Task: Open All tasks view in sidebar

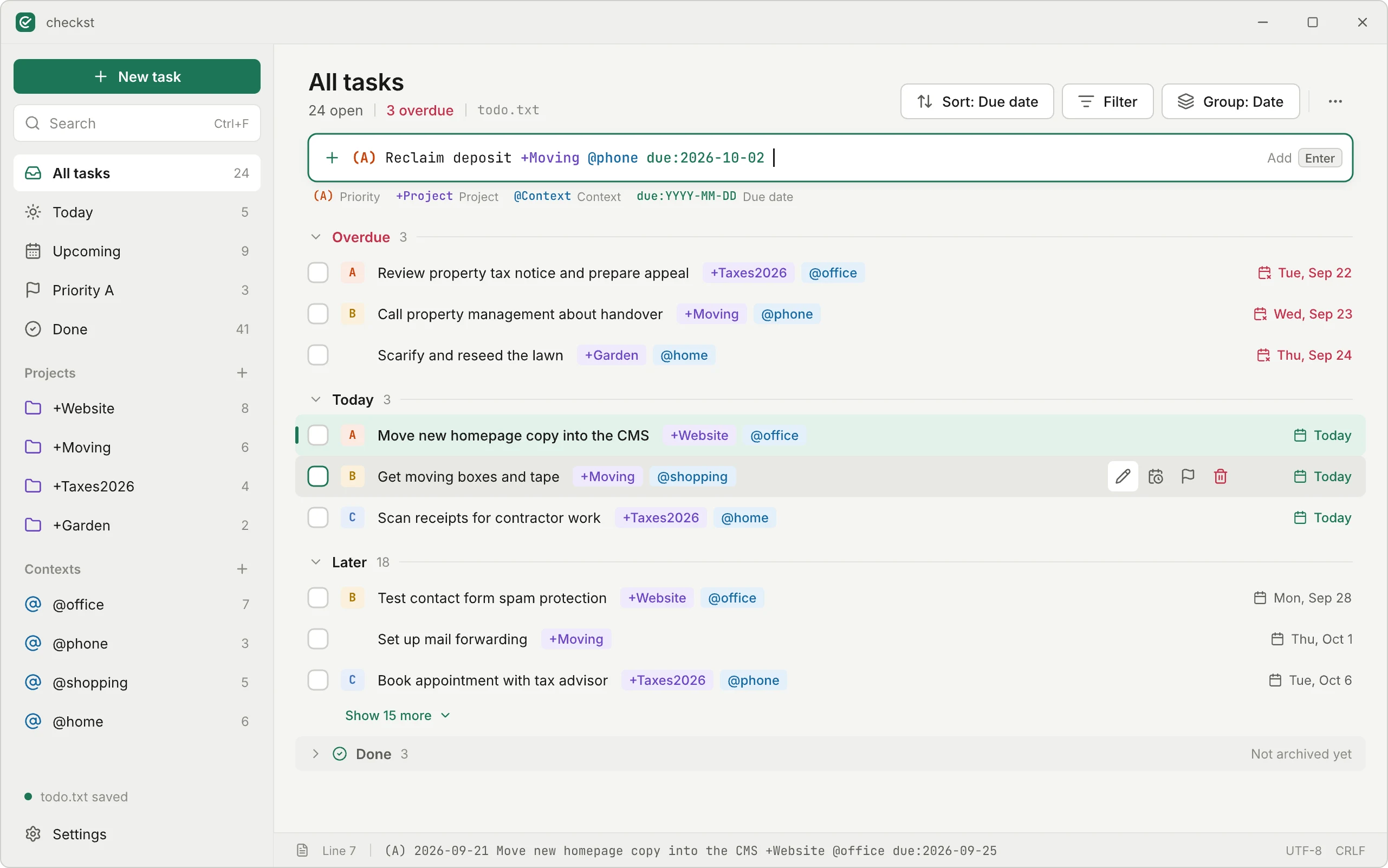Action: coord(137,173)
